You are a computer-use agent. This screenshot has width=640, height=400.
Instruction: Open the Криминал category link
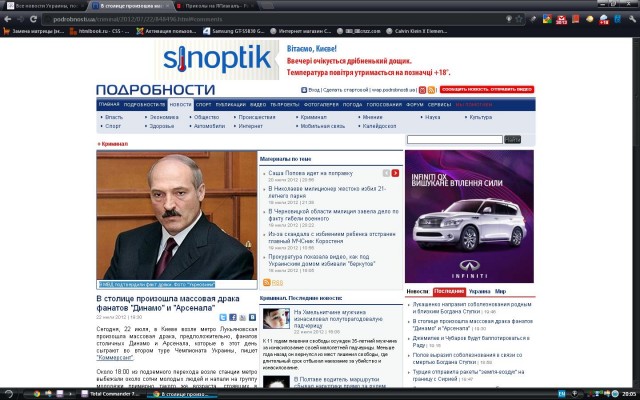coord(313,117)
